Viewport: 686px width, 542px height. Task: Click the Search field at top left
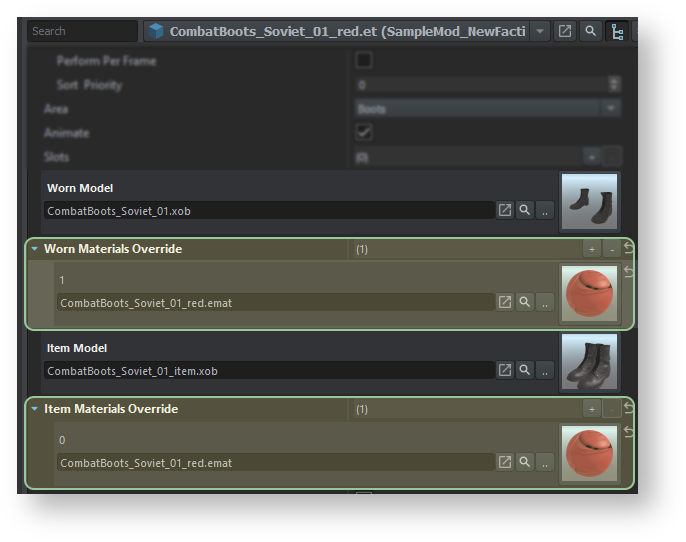(x=82, y=31)
